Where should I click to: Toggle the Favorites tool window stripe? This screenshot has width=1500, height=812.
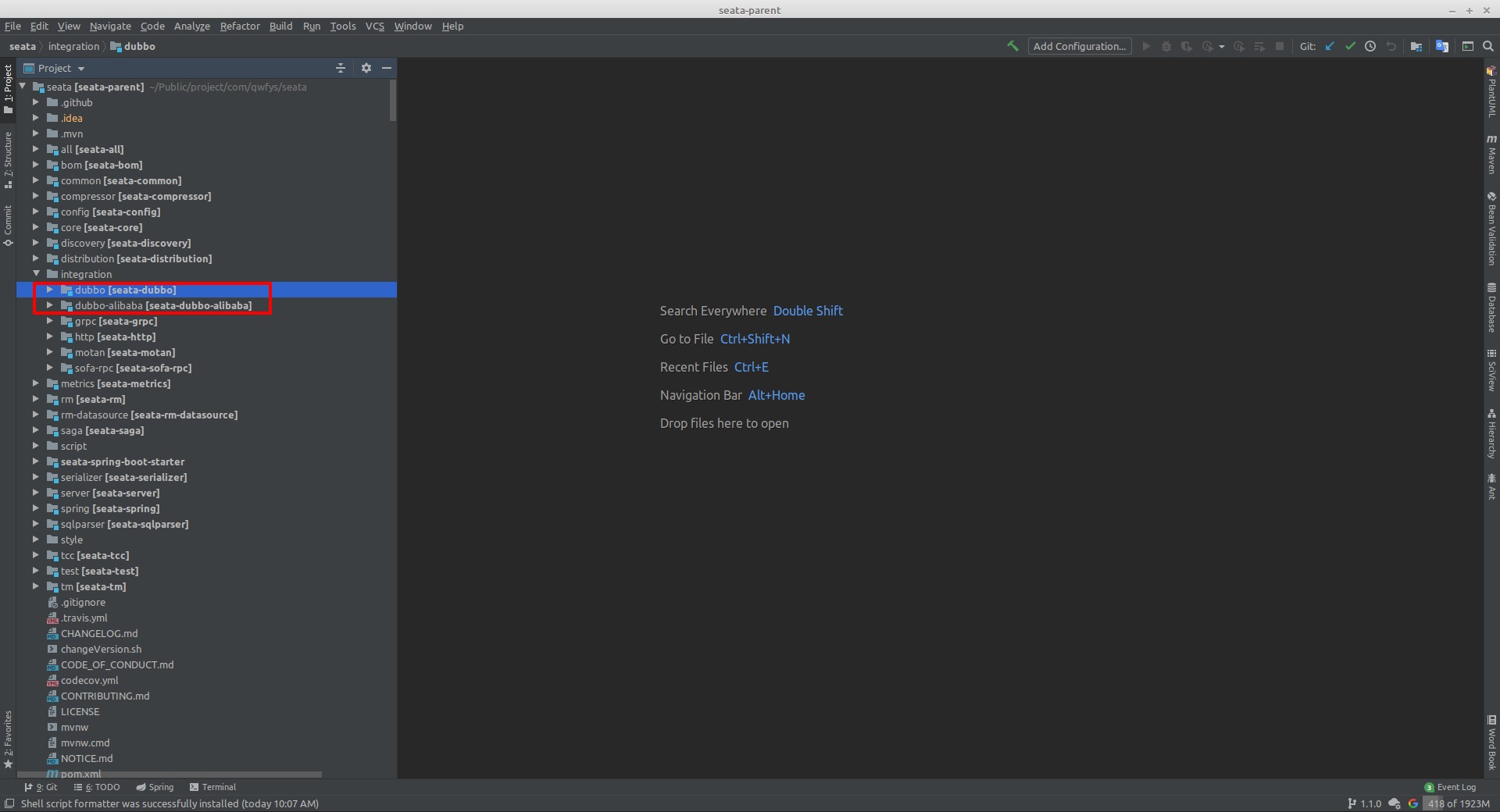click(x=8, y=739)
